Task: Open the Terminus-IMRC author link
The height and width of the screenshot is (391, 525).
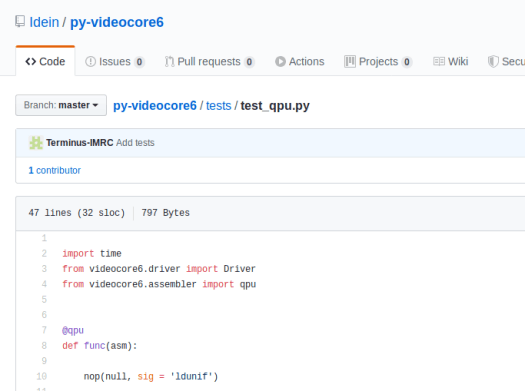Action: pyautogui.click(x=80, y=143)
